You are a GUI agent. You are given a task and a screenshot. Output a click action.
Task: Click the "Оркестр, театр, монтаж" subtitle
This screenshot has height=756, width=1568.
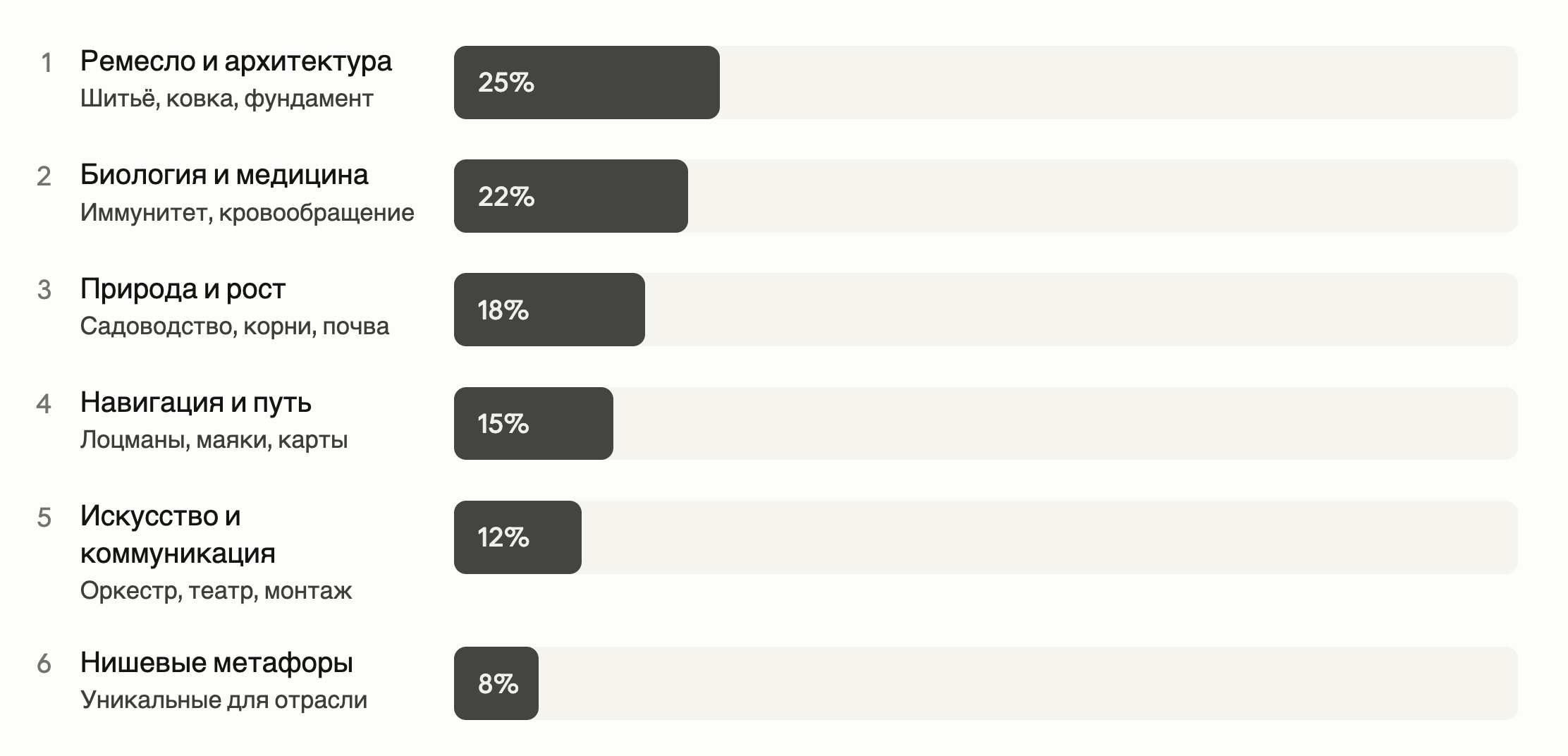[x=216, y=591]
